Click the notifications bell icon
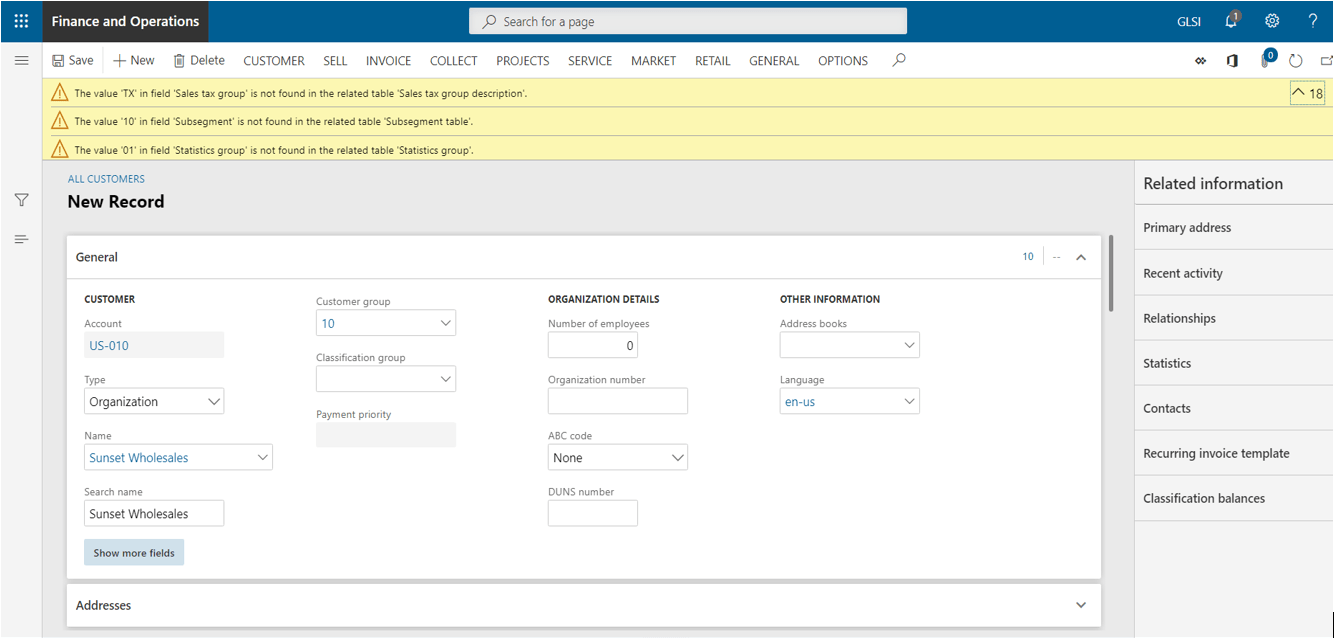Screen dimensions: 1334x638 tap(1232, 21)
